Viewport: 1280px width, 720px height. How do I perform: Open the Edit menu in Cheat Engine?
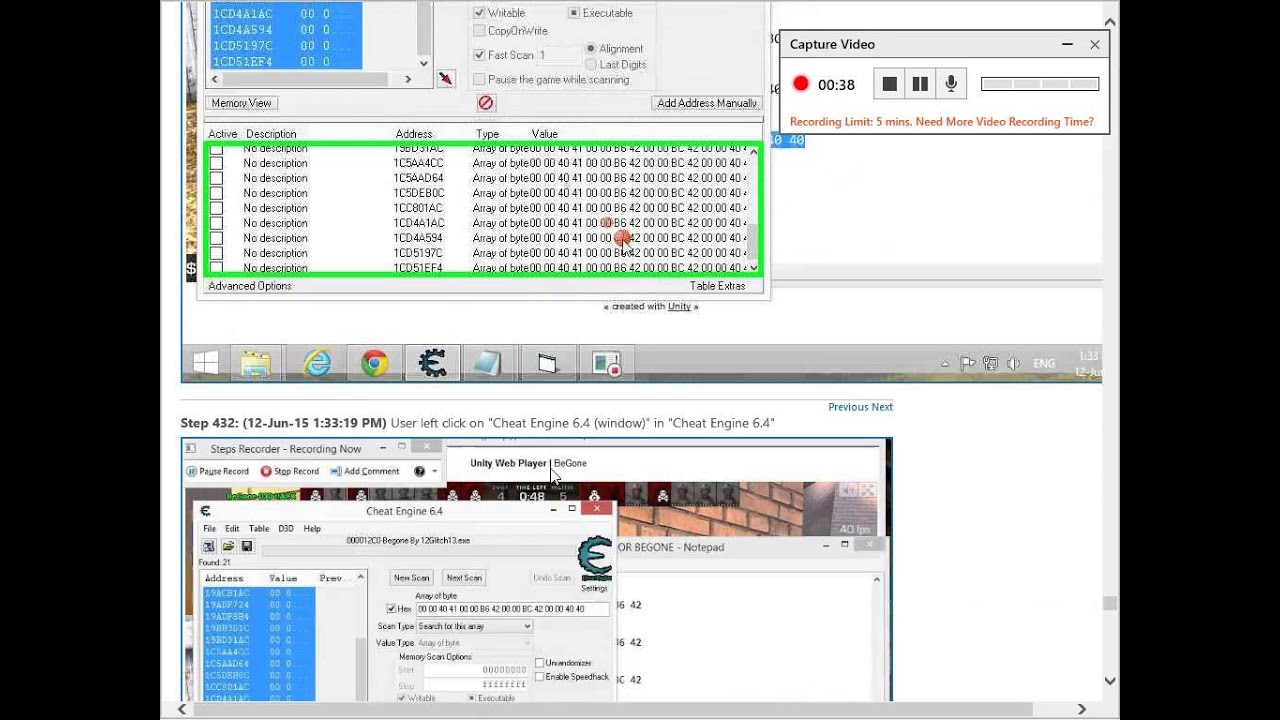coord(232,528)
